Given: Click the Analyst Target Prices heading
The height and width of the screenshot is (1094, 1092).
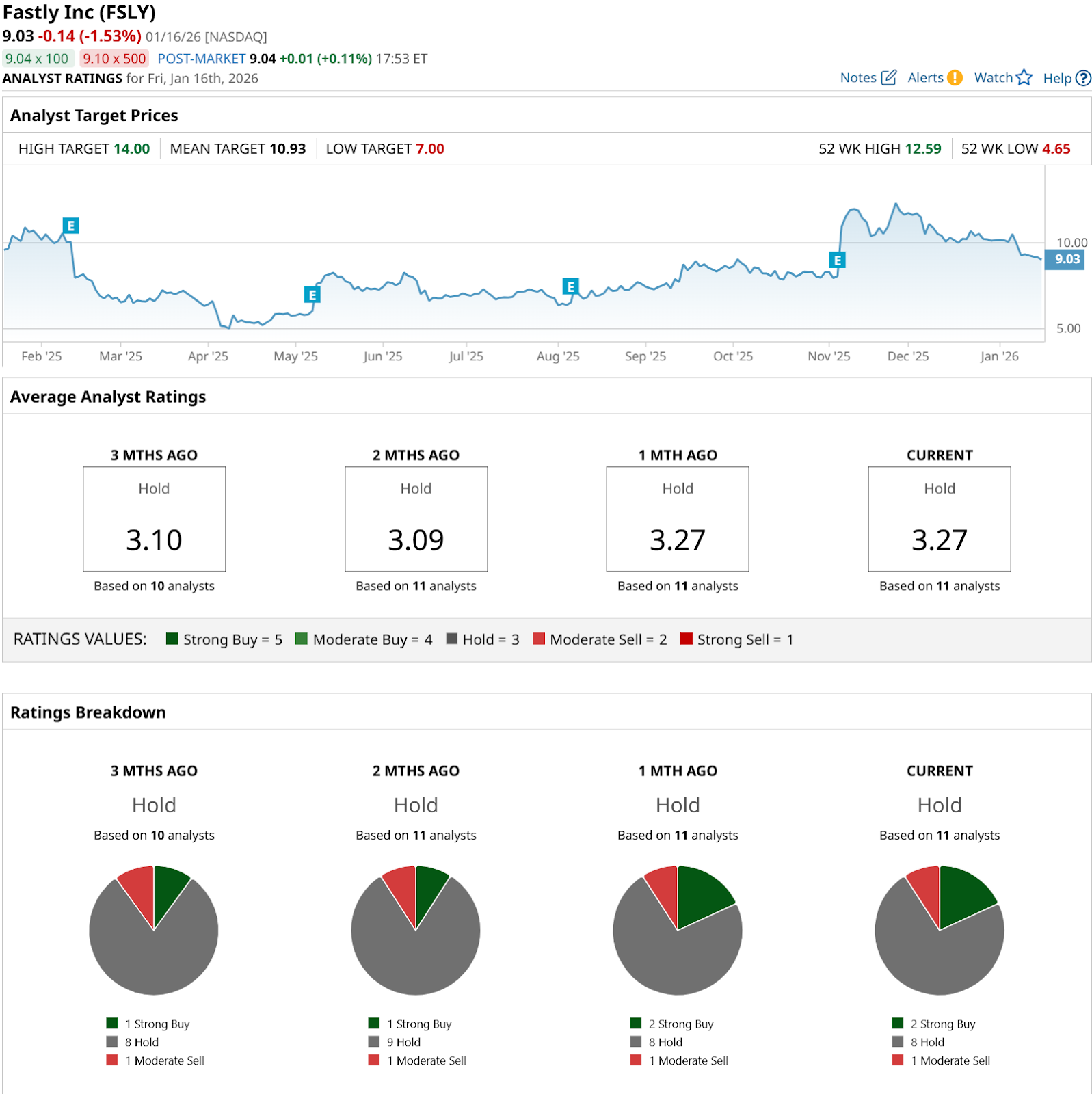Looking at the screenshot, I should (94, 116).
